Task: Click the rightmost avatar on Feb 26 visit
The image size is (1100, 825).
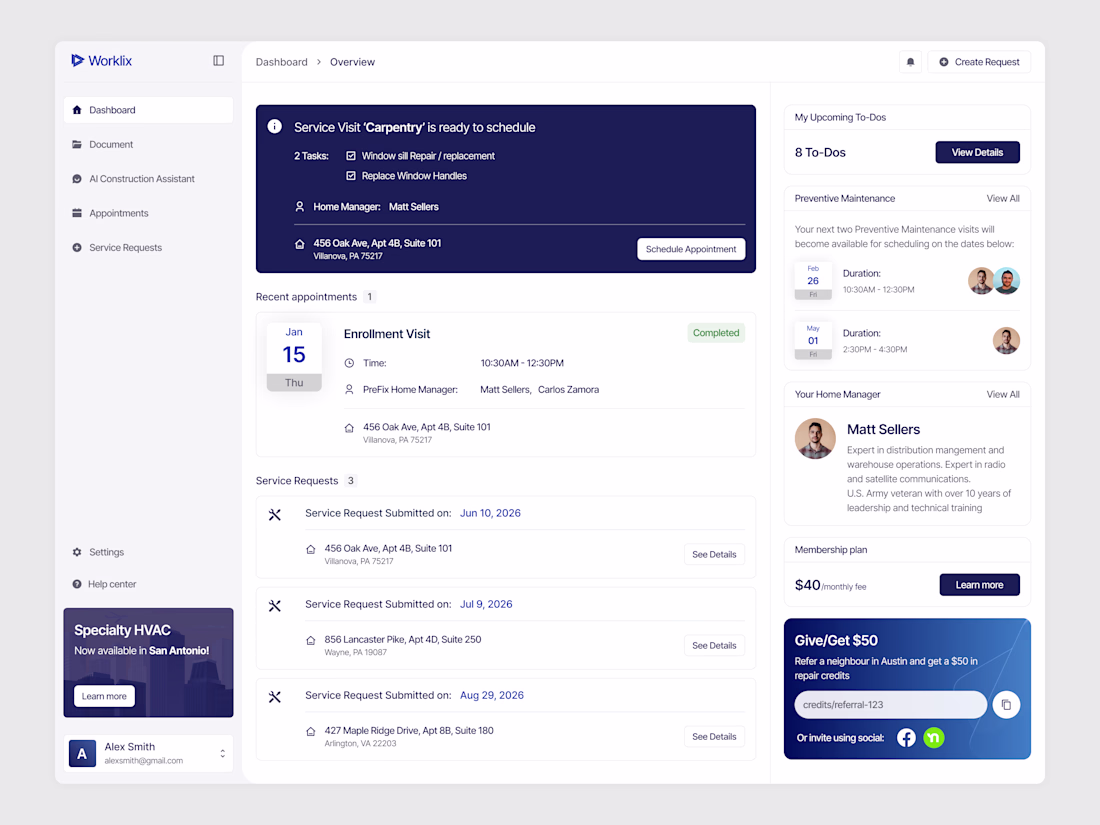Action: coord(1007,281)
